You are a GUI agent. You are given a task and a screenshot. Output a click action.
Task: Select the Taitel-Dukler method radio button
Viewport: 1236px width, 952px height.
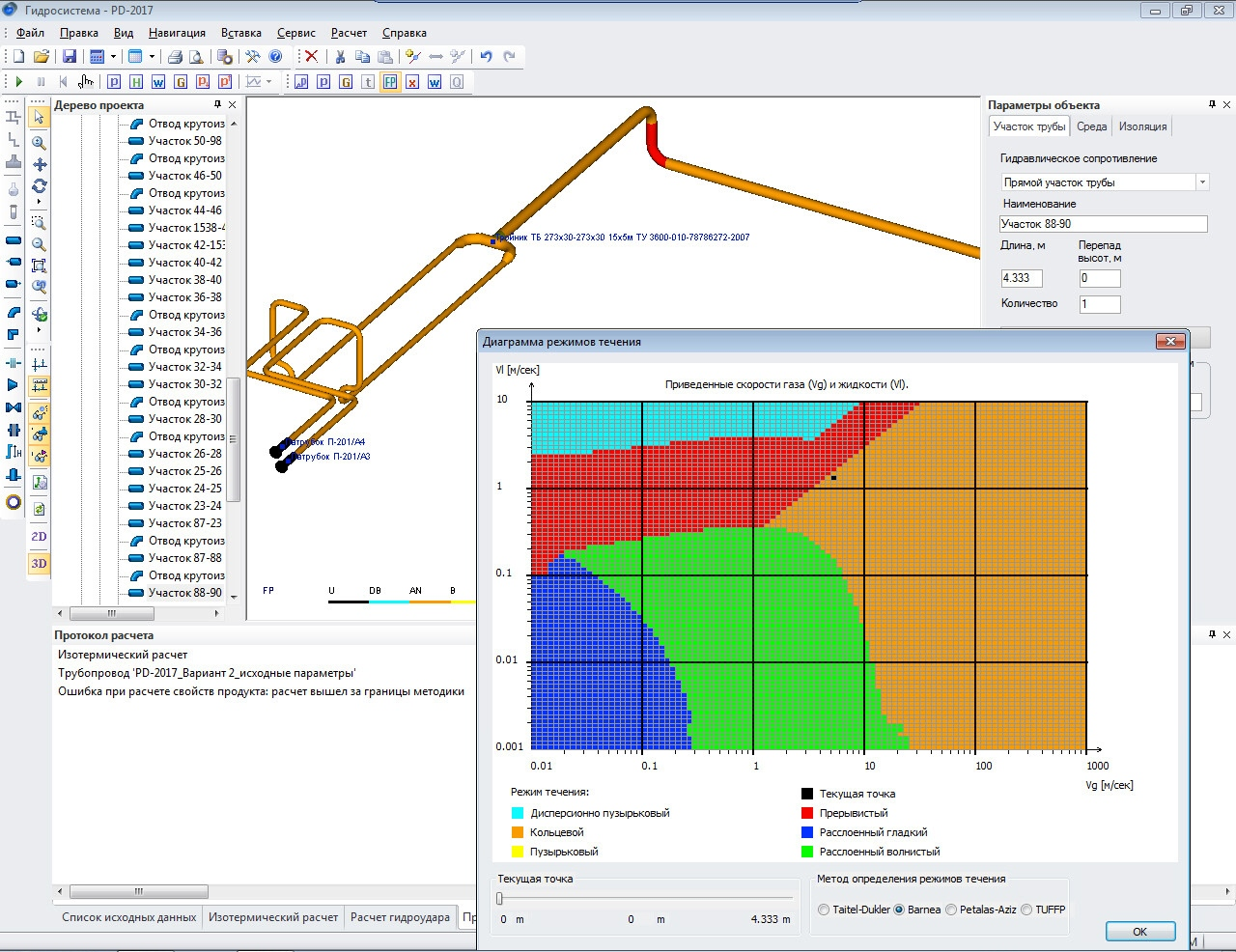coord(824,910)
